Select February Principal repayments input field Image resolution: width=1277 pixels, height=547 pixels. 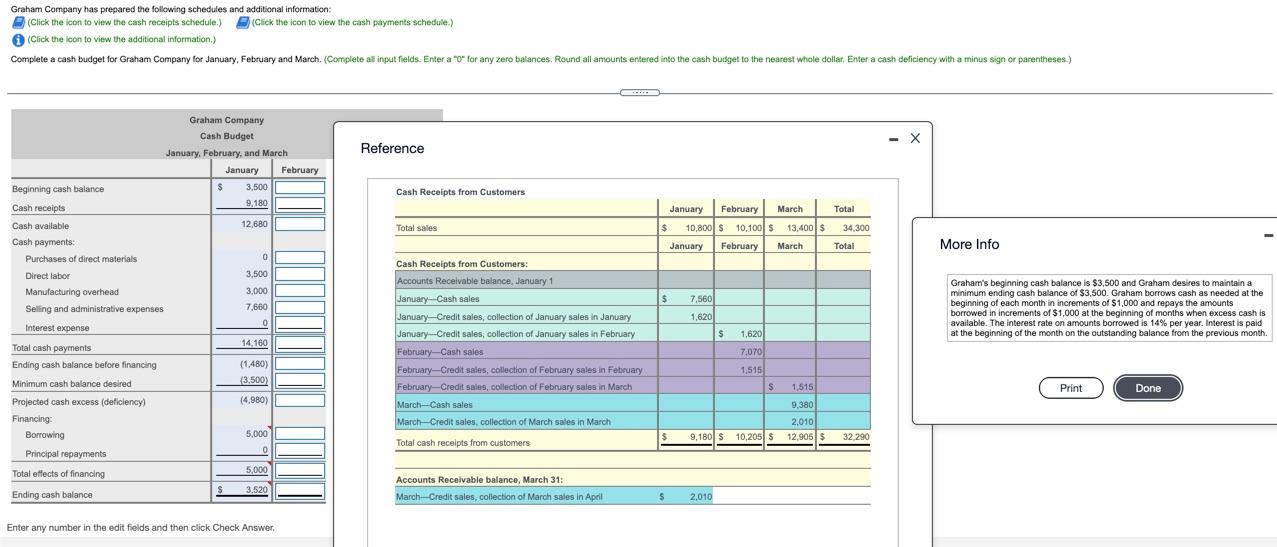[x=301, y=451]
